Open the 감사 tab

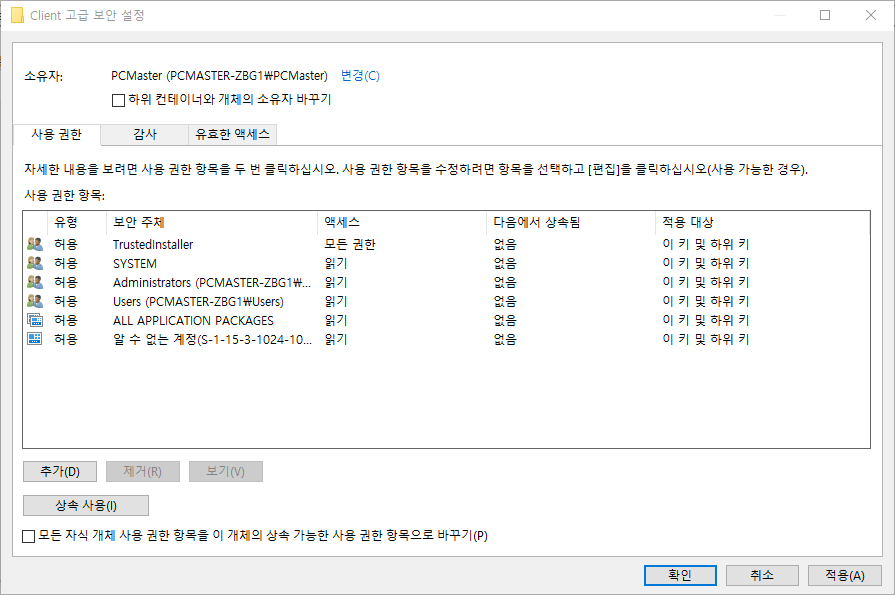pos(145,135)
